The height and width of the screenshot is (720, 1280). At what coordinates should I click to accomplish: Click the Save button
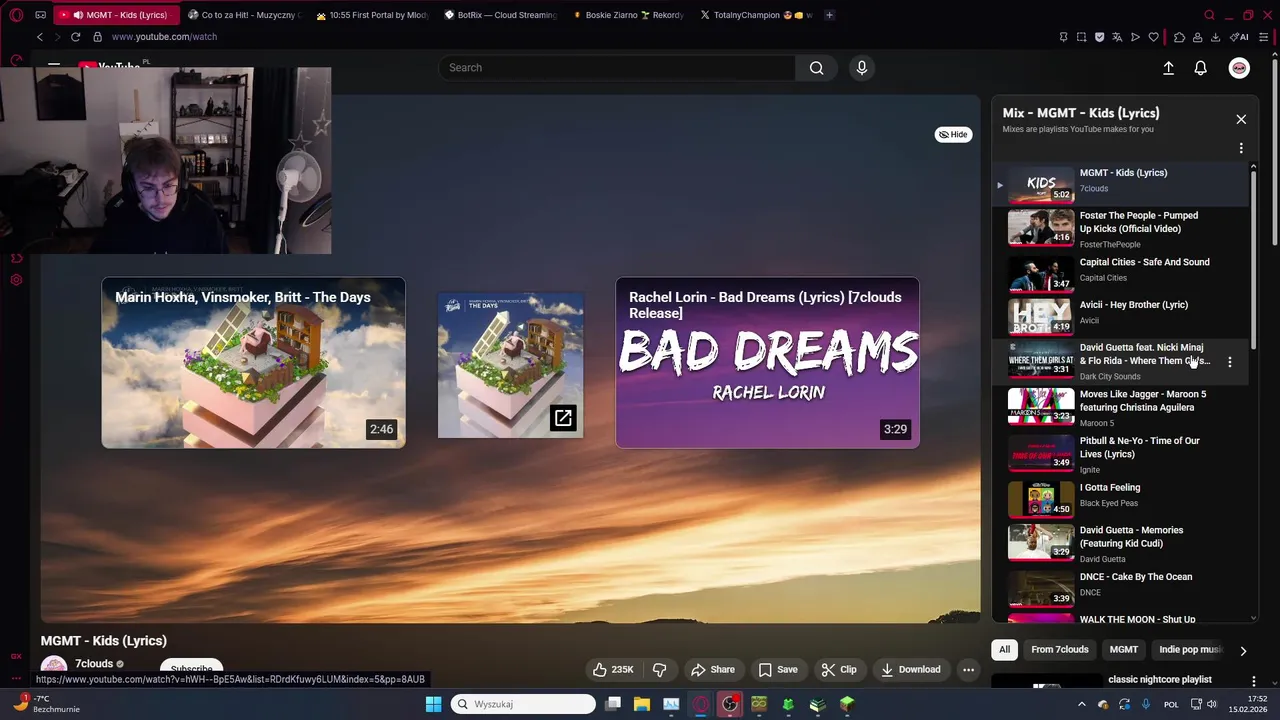tap(778, 669)
